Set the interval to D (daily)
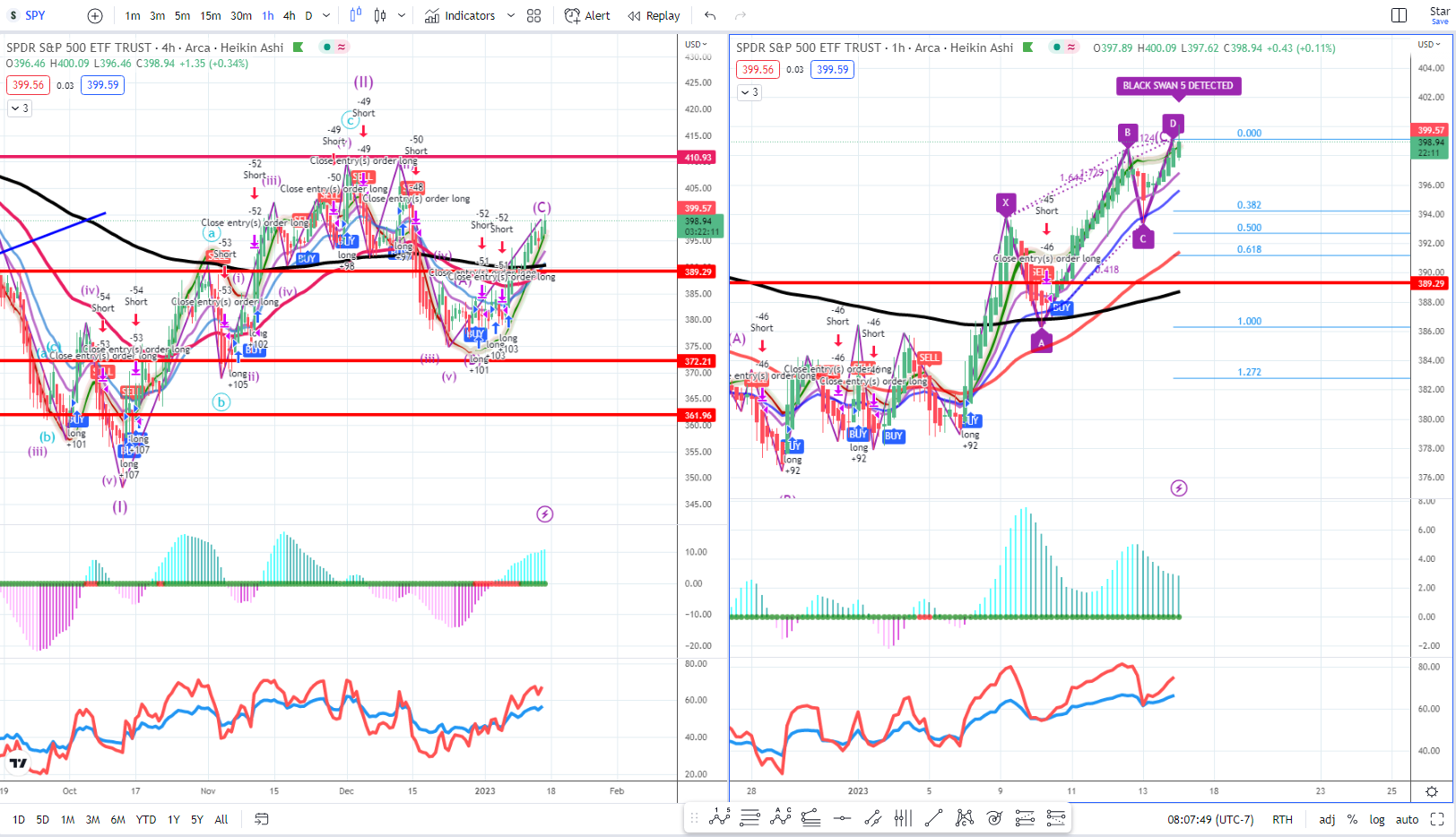The image size is (1456, 837). pyautogui.click(x=308, y=15)
